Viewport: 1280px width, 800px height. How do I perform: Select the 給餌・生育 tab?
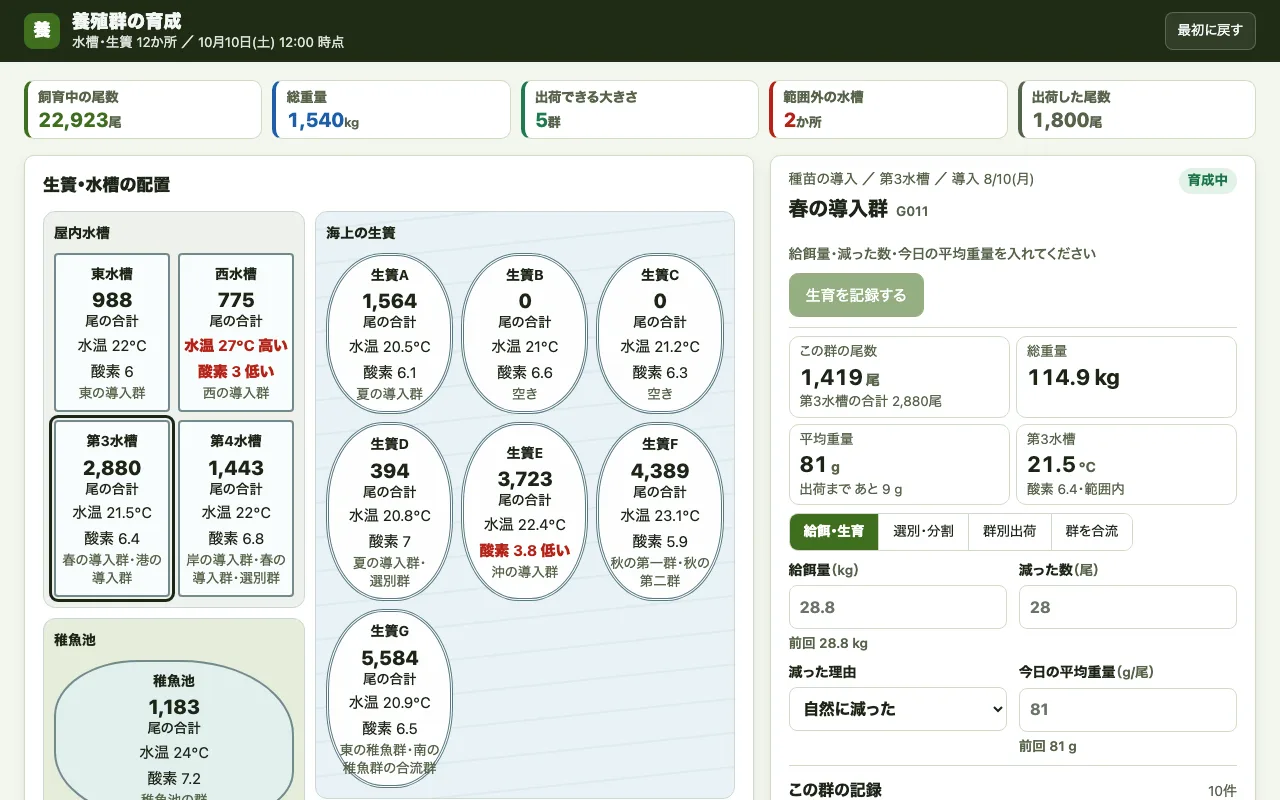tap(834, 532)
